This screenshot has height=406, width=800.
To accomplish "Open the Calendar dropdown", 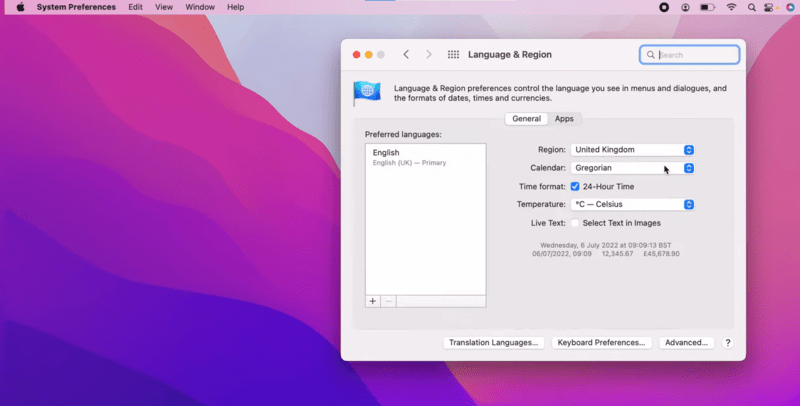I will (x=633, y=168).
